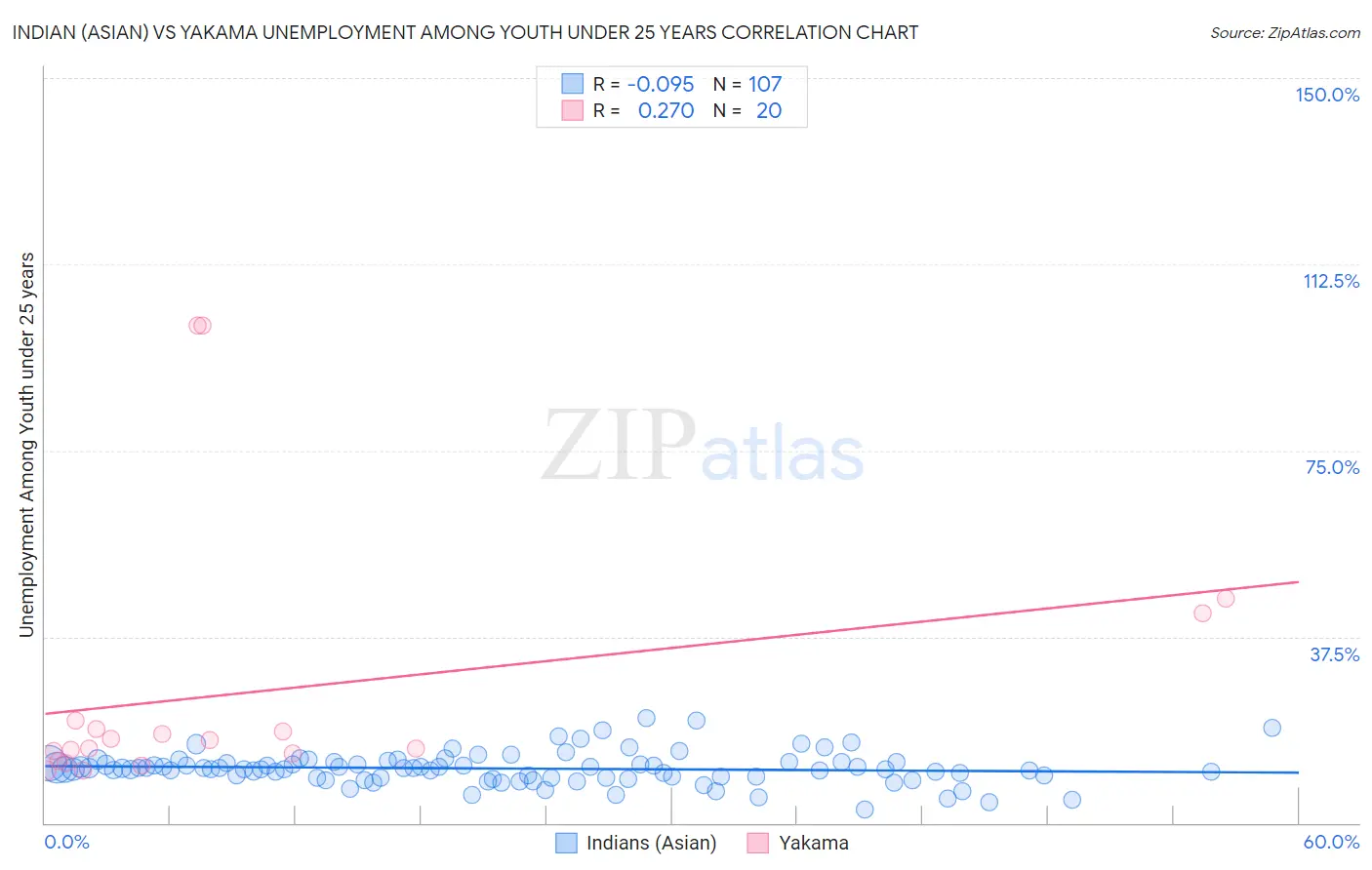Click the 0.0% x-axis label
The image size is (1372, 870).
[66, 842]
